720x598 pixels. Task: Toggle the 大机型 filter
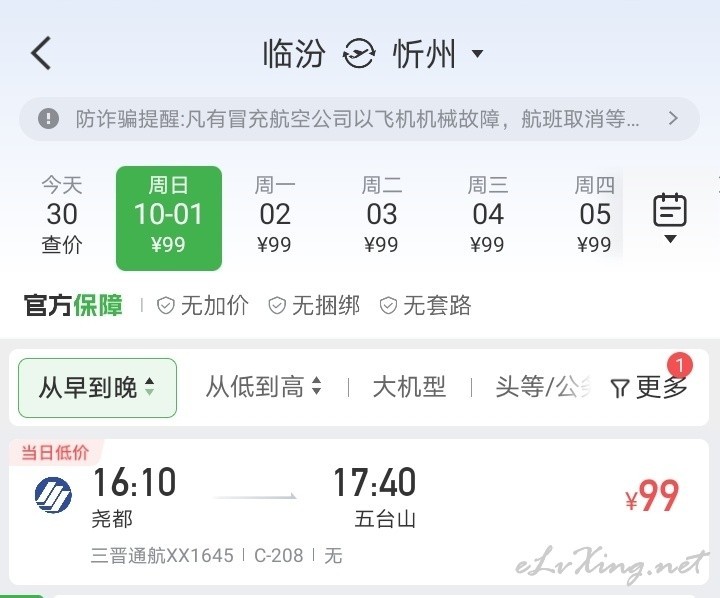coord(409,387)
